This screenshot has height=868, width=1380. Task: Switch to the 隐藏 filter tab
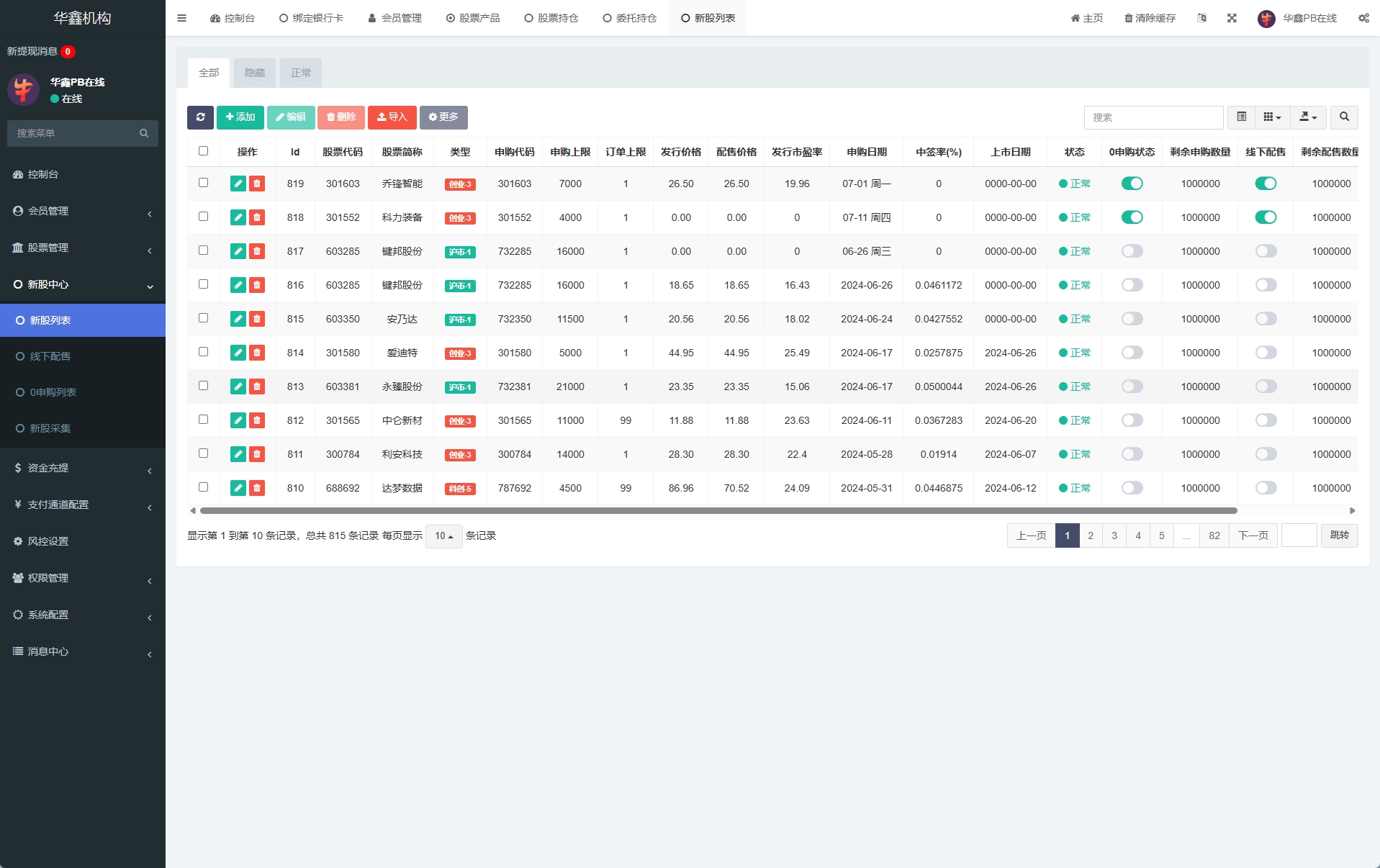point(254,73)
